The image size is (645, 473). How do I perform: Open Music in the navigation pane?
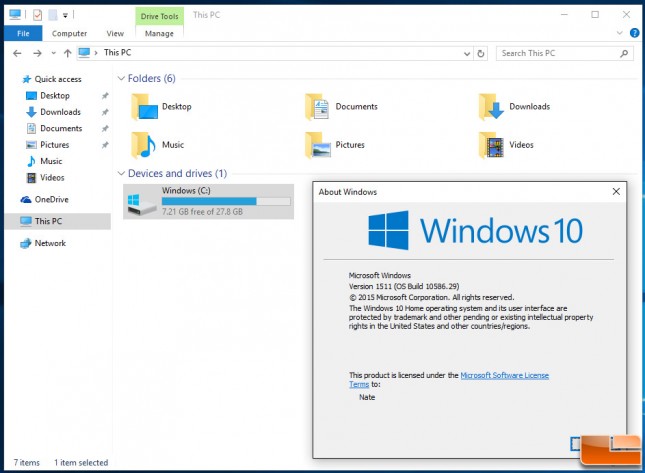(51, 161)
